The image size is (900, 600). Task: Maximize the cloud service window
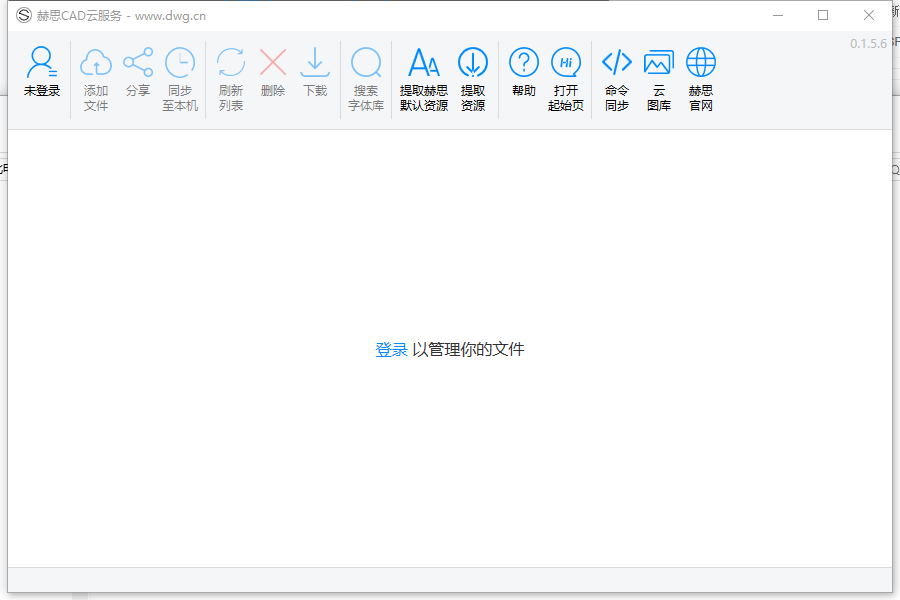[x=823, y=15]
